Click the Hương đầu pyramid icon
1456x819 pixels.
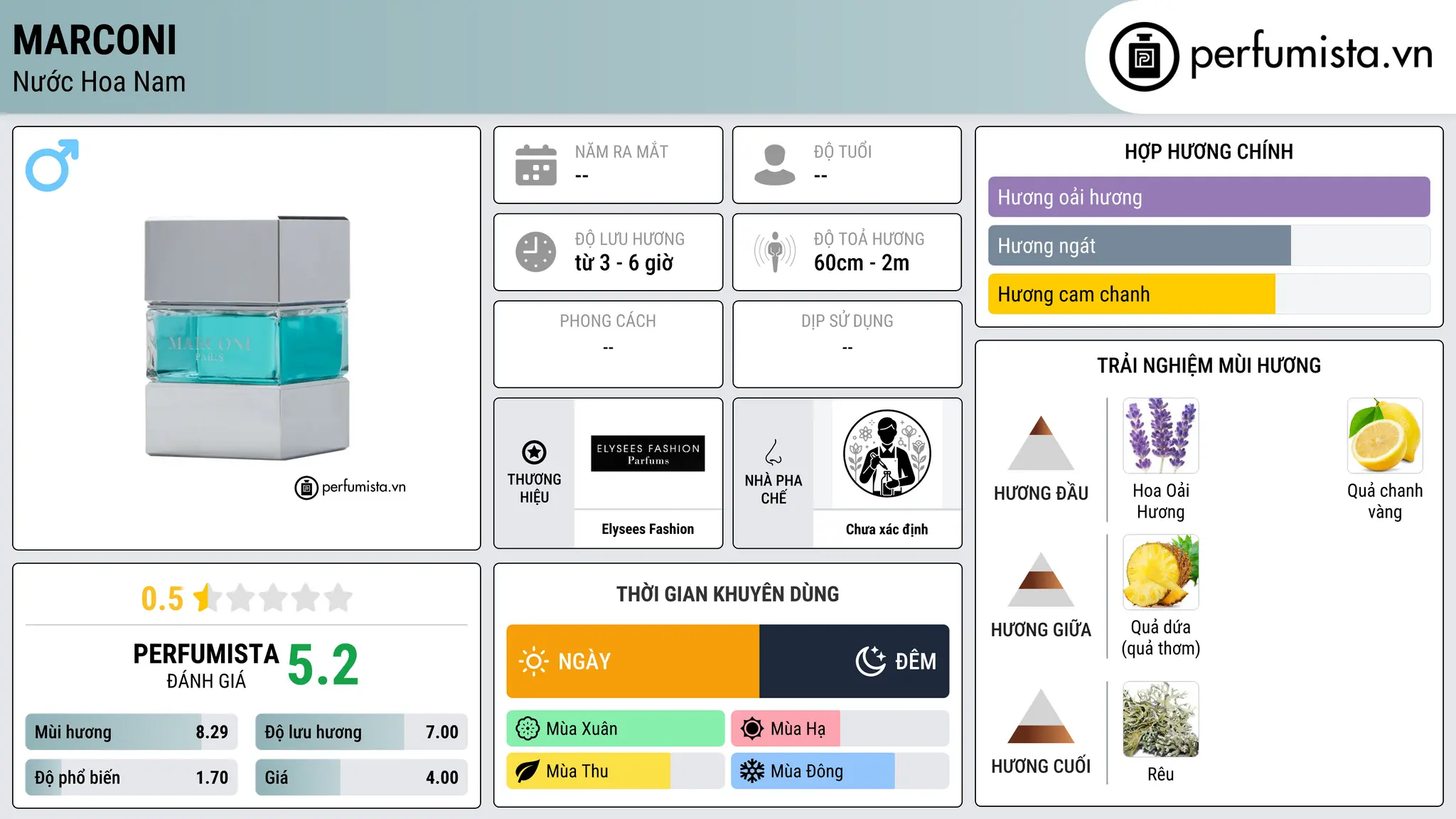(1041, 443)
